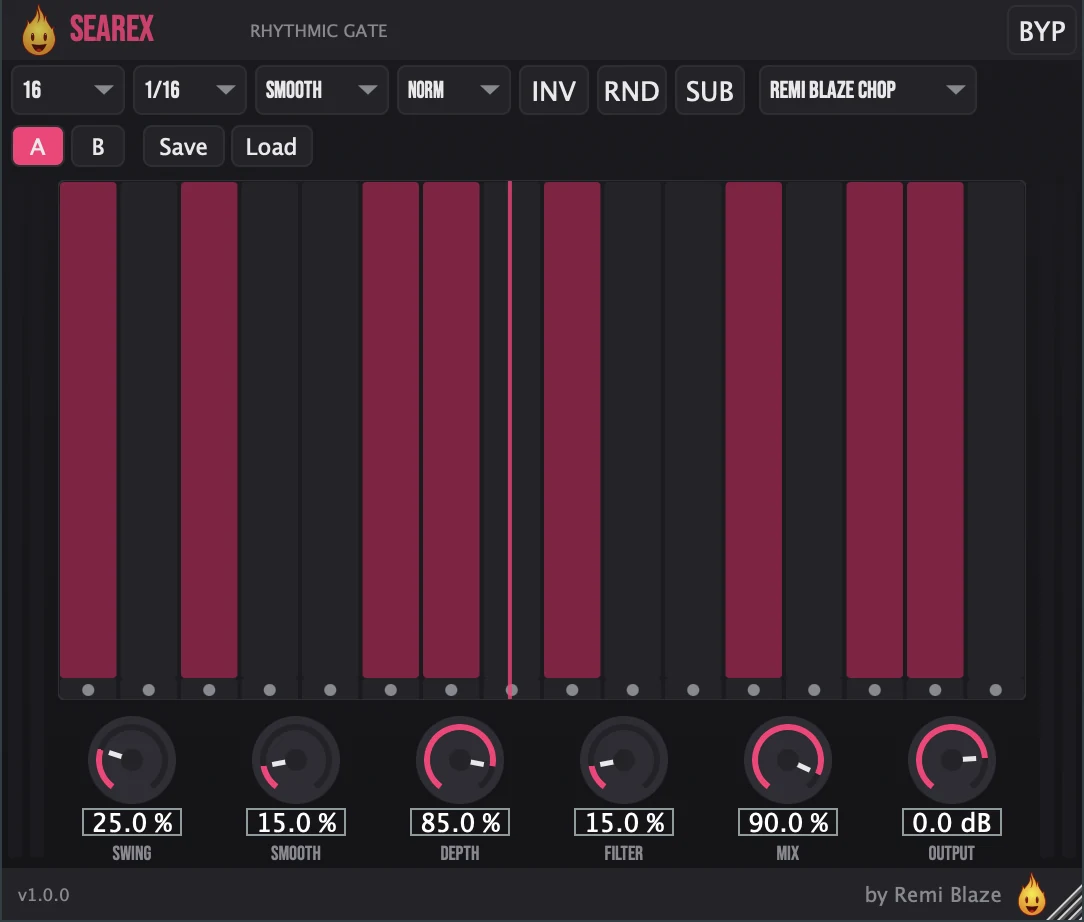1084x922 pixels.
Task: Click the dot under gate step 16
Action: (996, 690)
